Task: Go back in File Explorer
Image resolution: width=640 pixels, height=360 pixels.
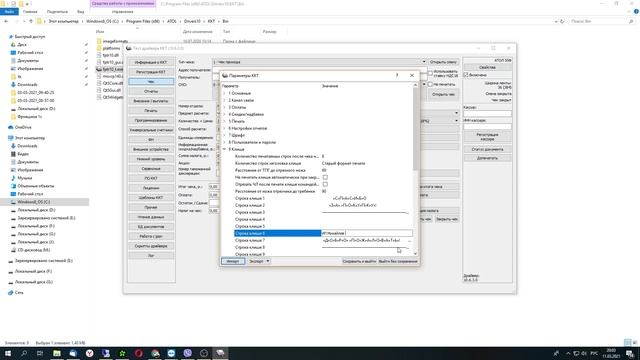Action: pyautogui.click(x=6, y=21)
